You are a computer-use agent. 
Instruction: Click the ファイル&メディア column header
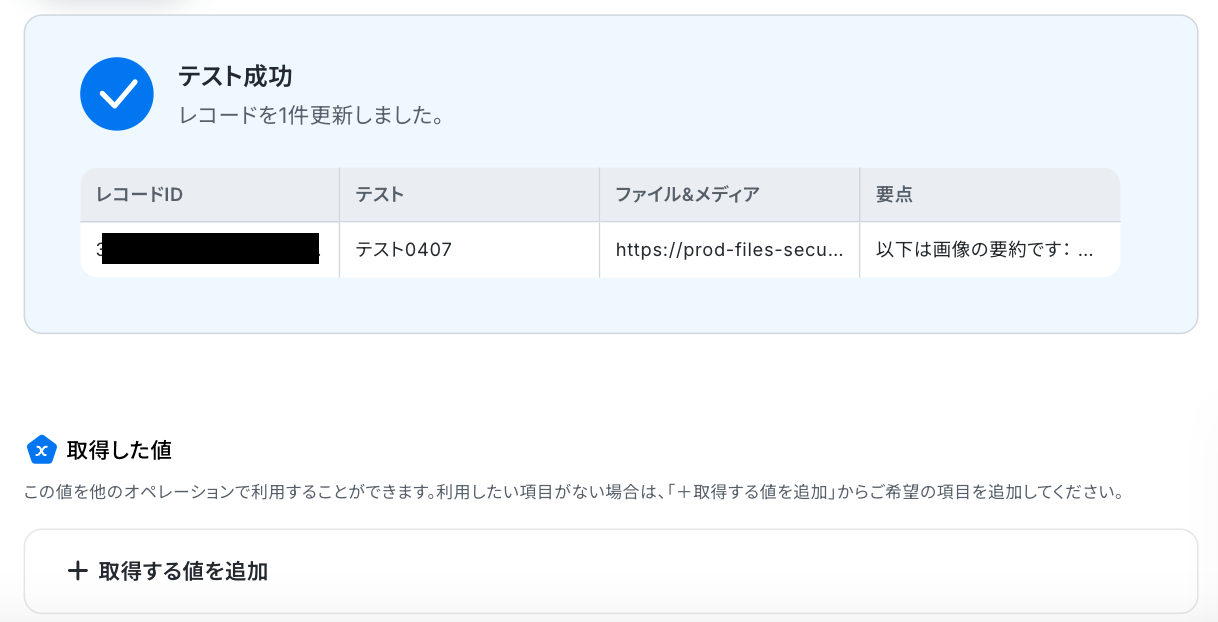tap(687, 195)
